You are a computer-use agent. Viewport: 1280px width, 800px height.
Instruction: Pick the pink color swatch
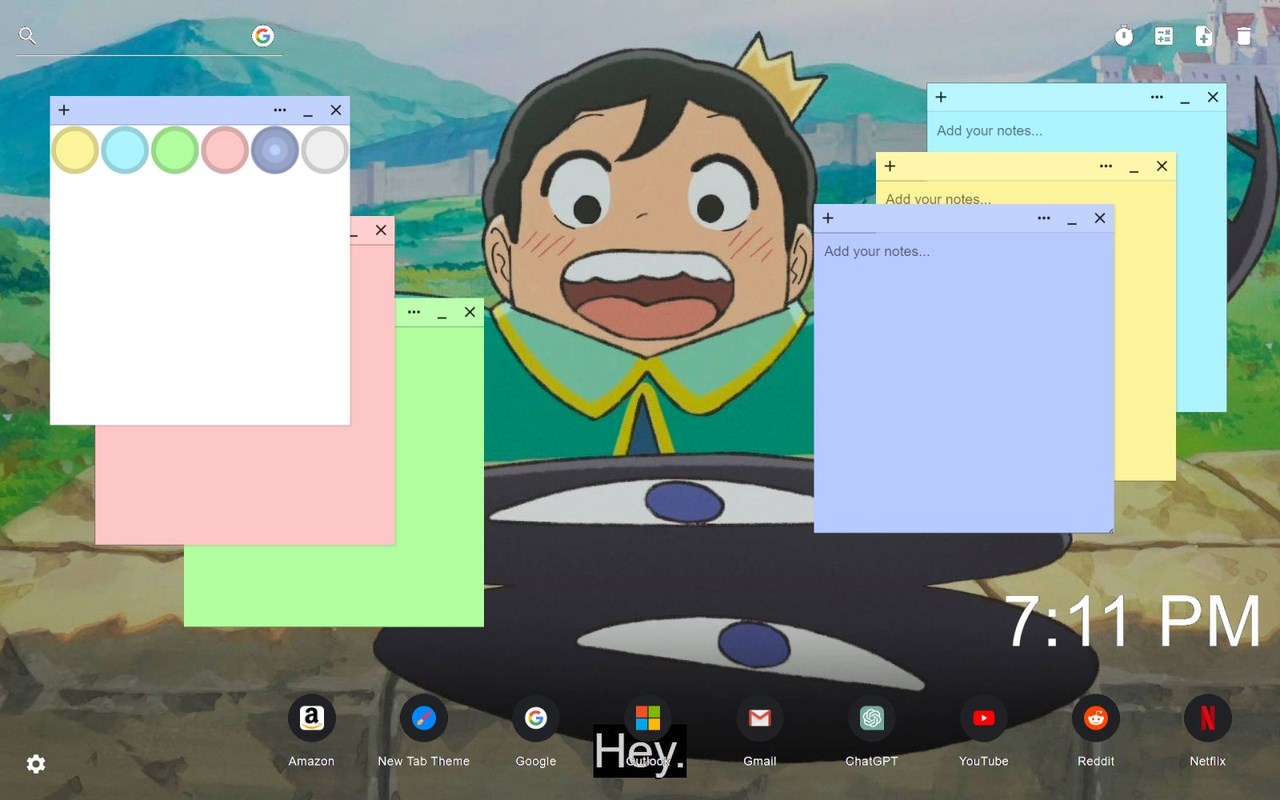tap(225, 150)
